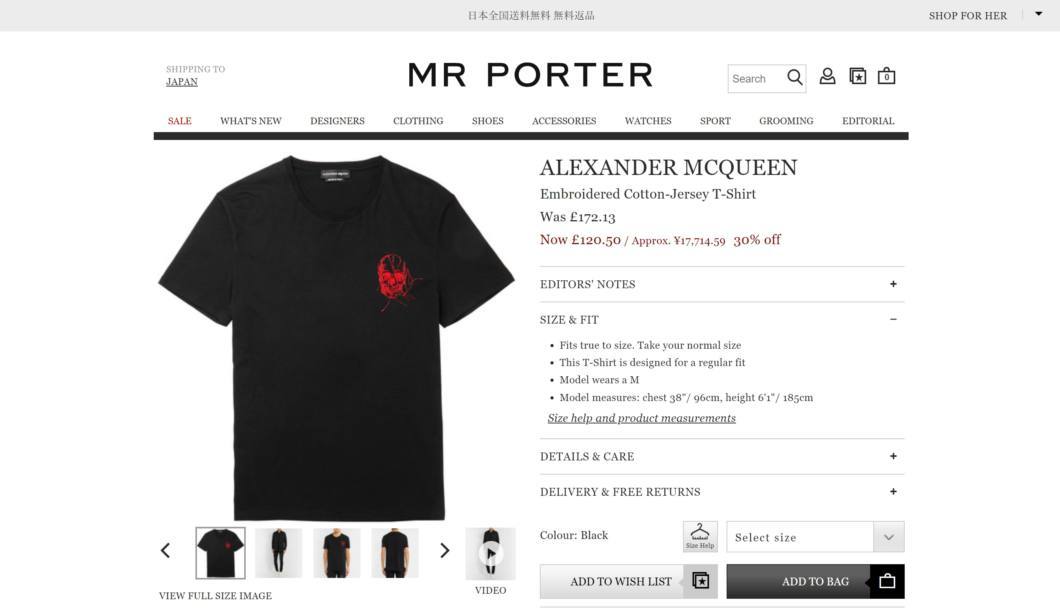Select the model back-view thumbnail
The image size is (1060, 609).
(395, 553)
